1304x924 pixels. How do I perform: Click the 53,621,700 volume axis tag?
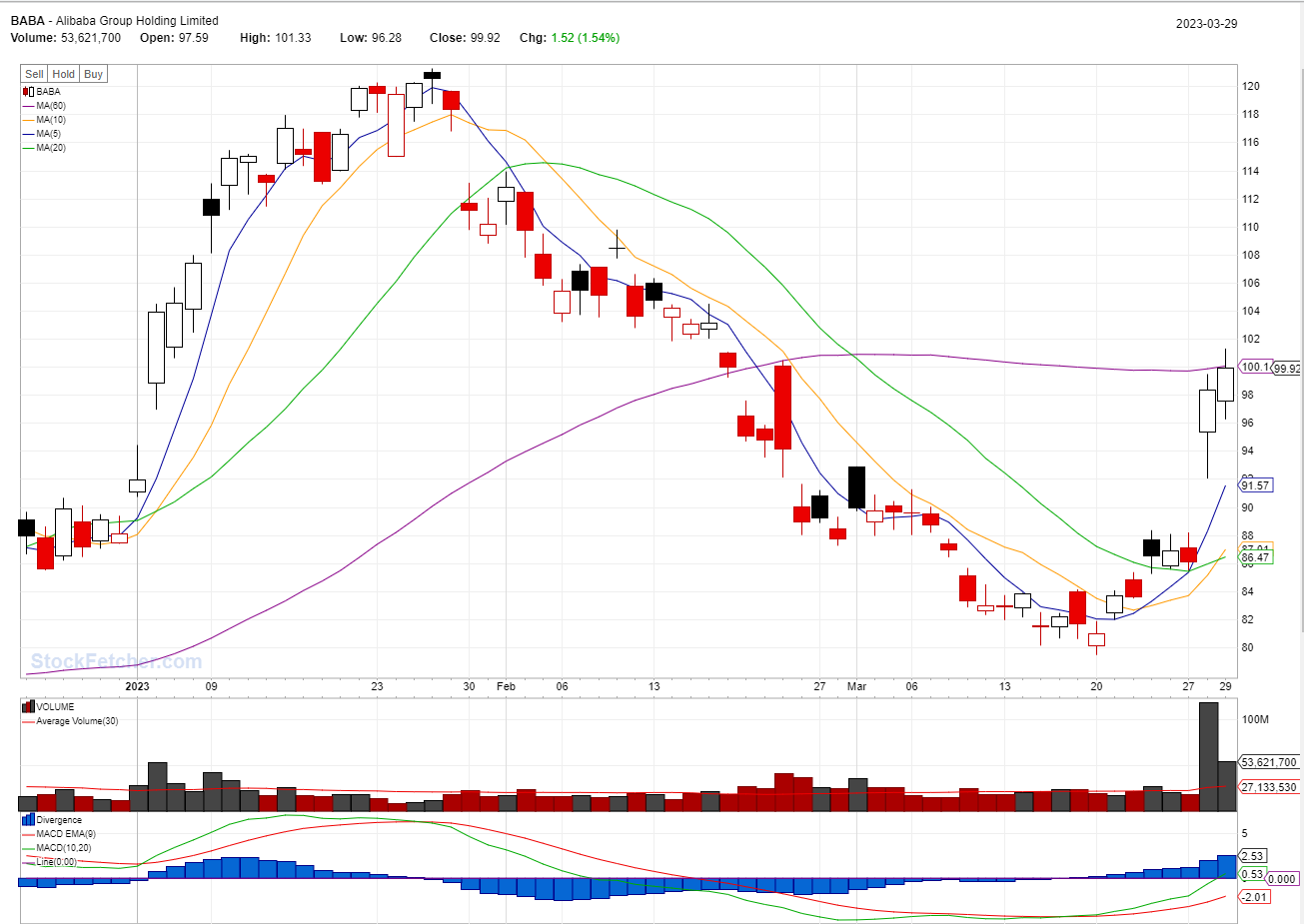[1269, 762]
